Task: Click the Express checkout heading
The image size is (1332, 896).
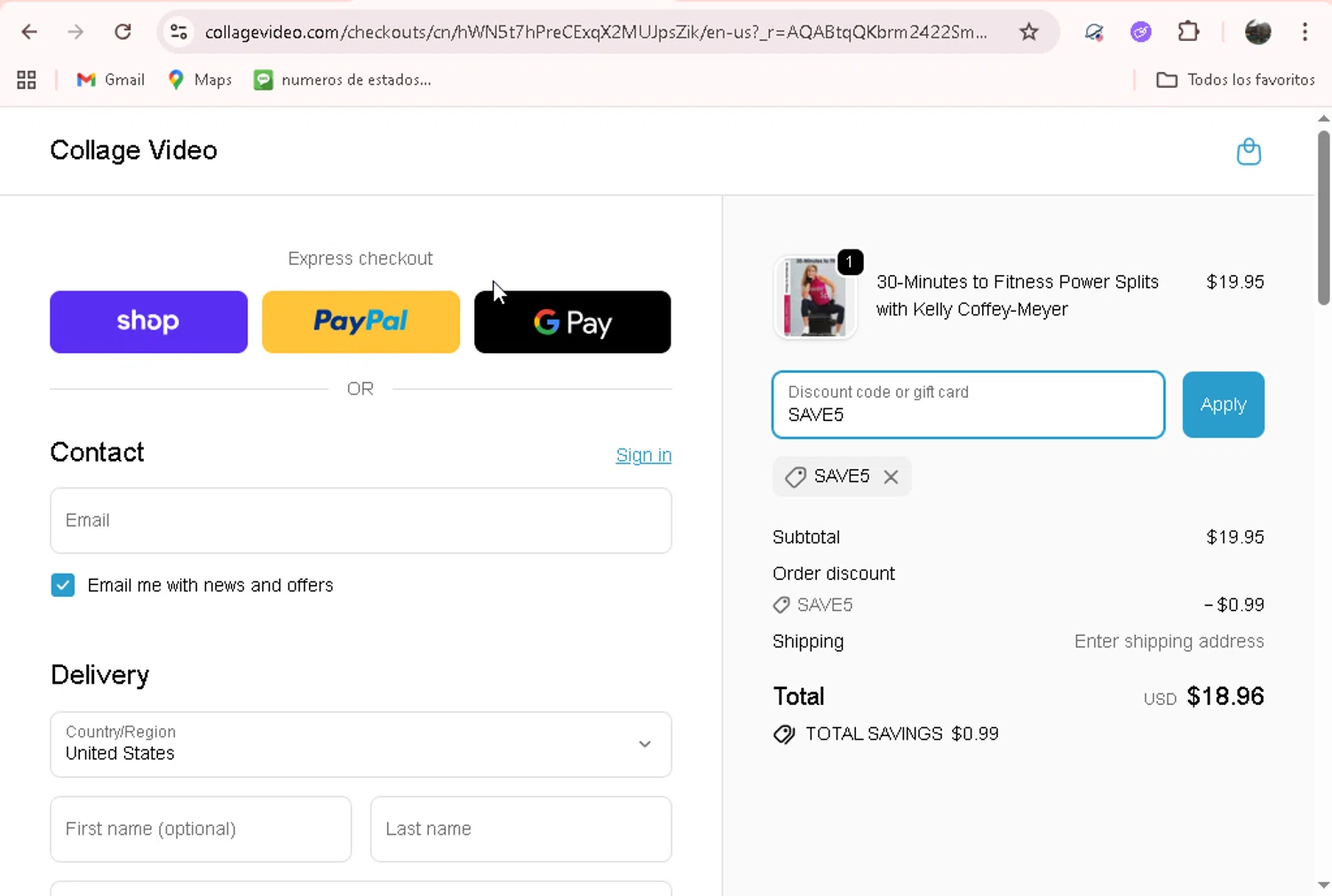Action: point(361,258)
